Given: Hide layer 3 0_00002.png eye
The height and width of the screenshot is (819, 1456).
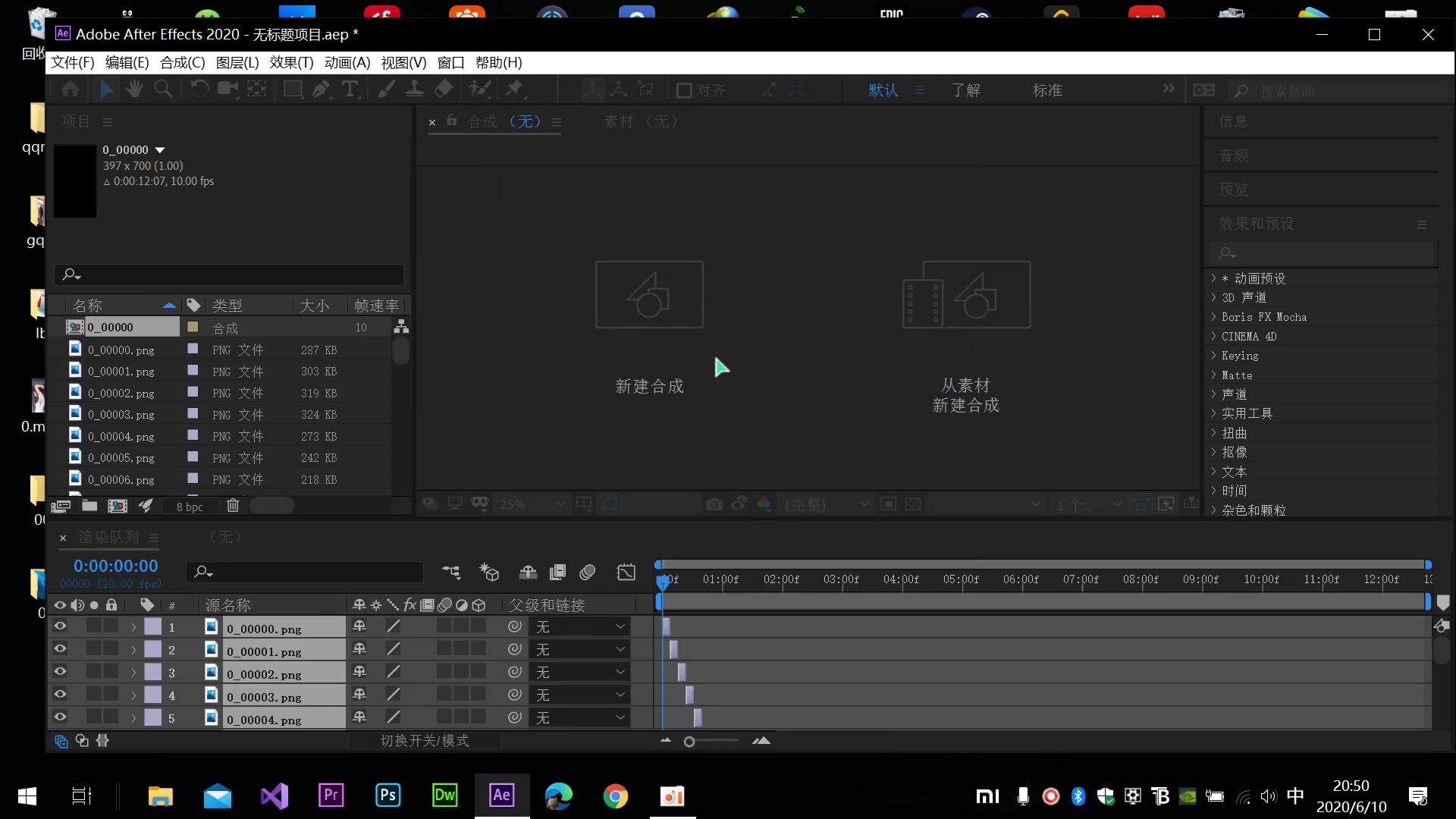Looking at the screenshot, I should point(60,672).
